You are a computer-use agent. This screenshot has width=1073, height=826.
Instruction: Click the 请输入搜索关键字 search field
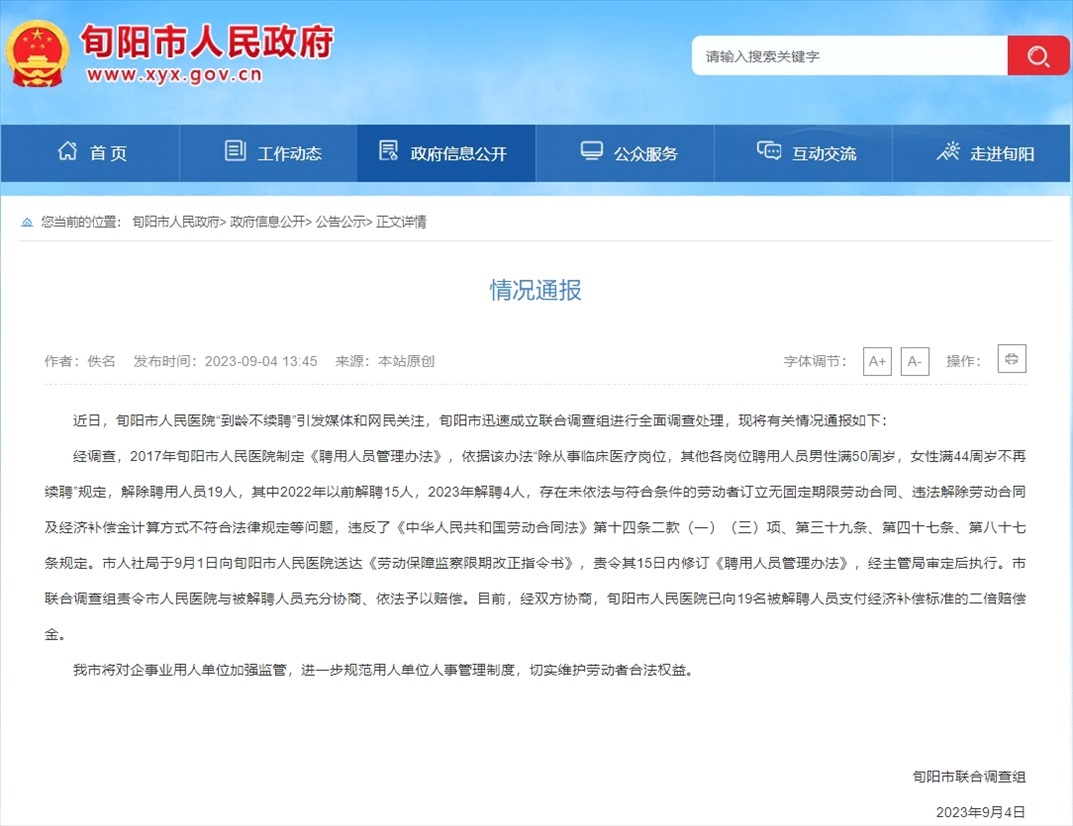pyautogui.click(x=850, y=56)
